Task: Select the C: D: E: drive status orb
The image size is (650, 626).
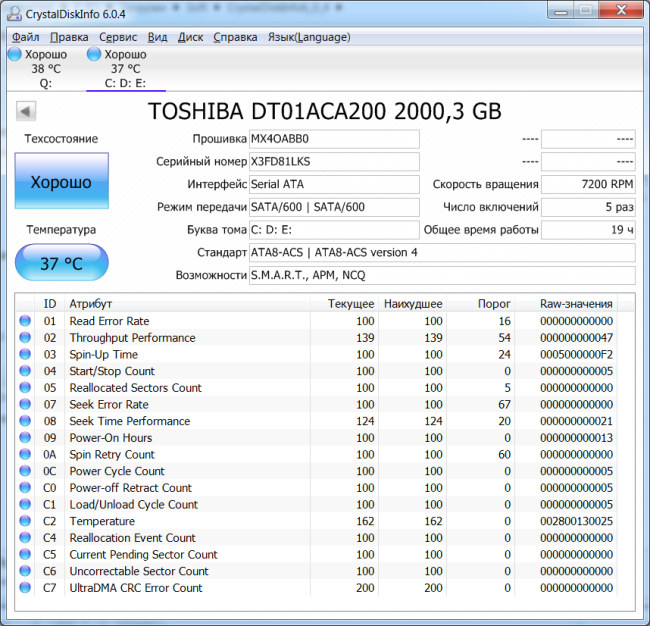Action: tap(94, 54)
